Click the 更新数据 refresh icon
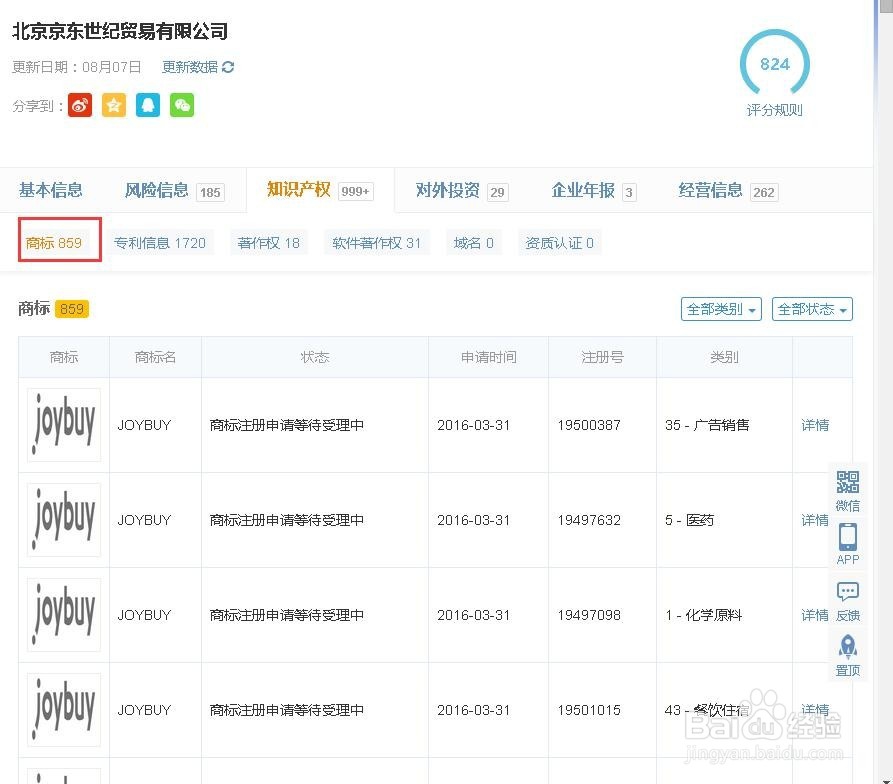893x784 pixels. pos(228,67)
